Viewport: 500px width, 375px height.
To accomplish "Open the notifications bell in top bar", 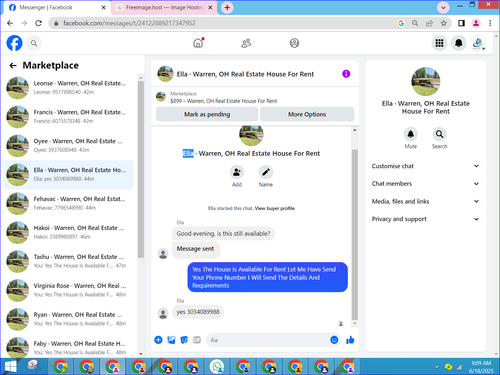I will tap(459, 43).
